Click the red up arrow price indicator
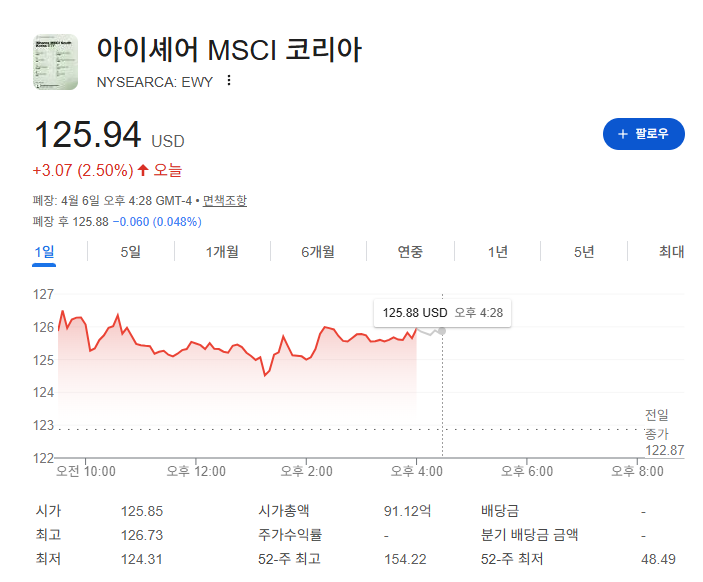 [143, 170]
